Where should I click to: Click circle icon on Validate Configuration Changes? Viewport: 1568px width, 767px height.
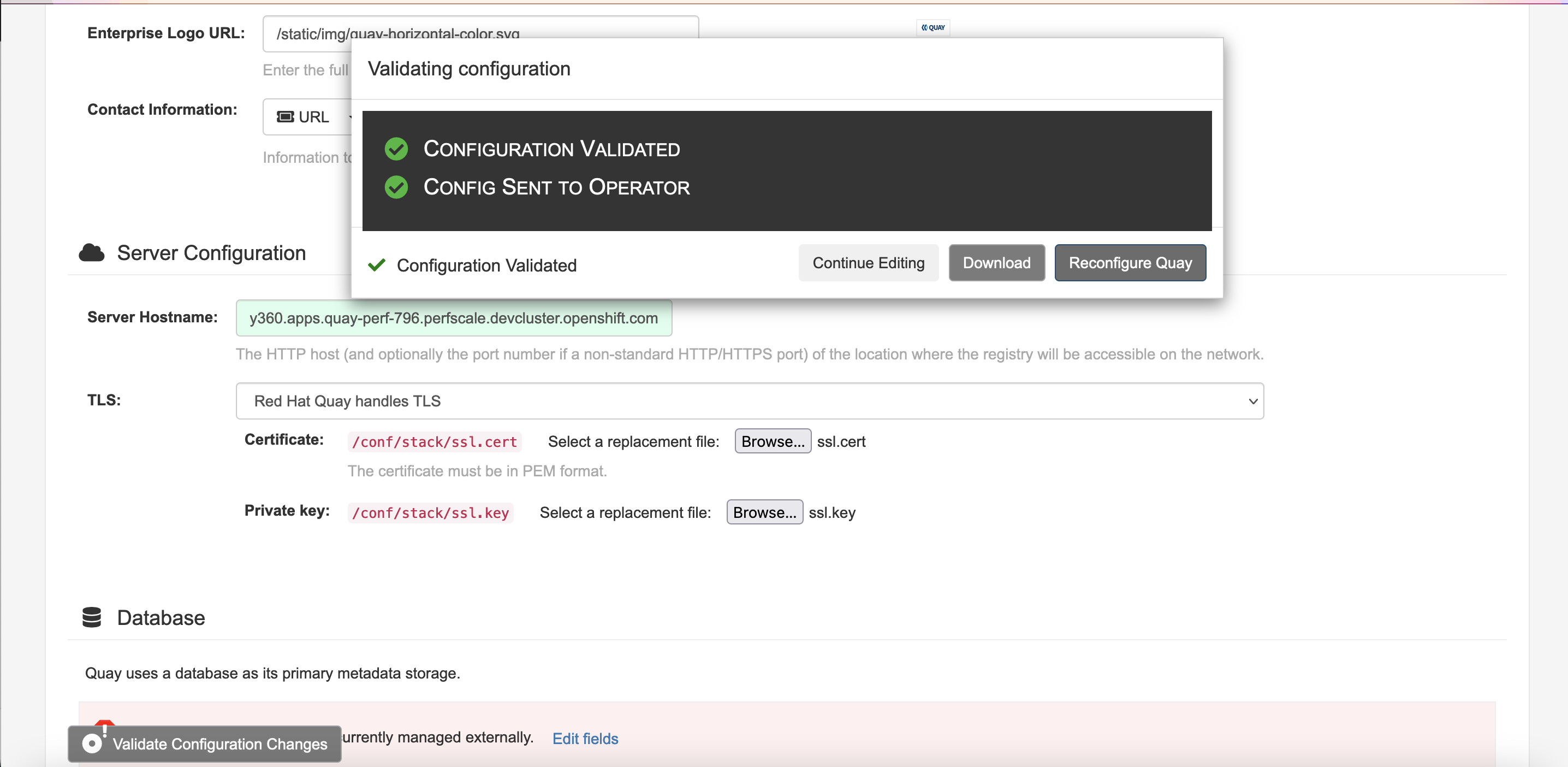pyautogui.click(x=92, y=744)
